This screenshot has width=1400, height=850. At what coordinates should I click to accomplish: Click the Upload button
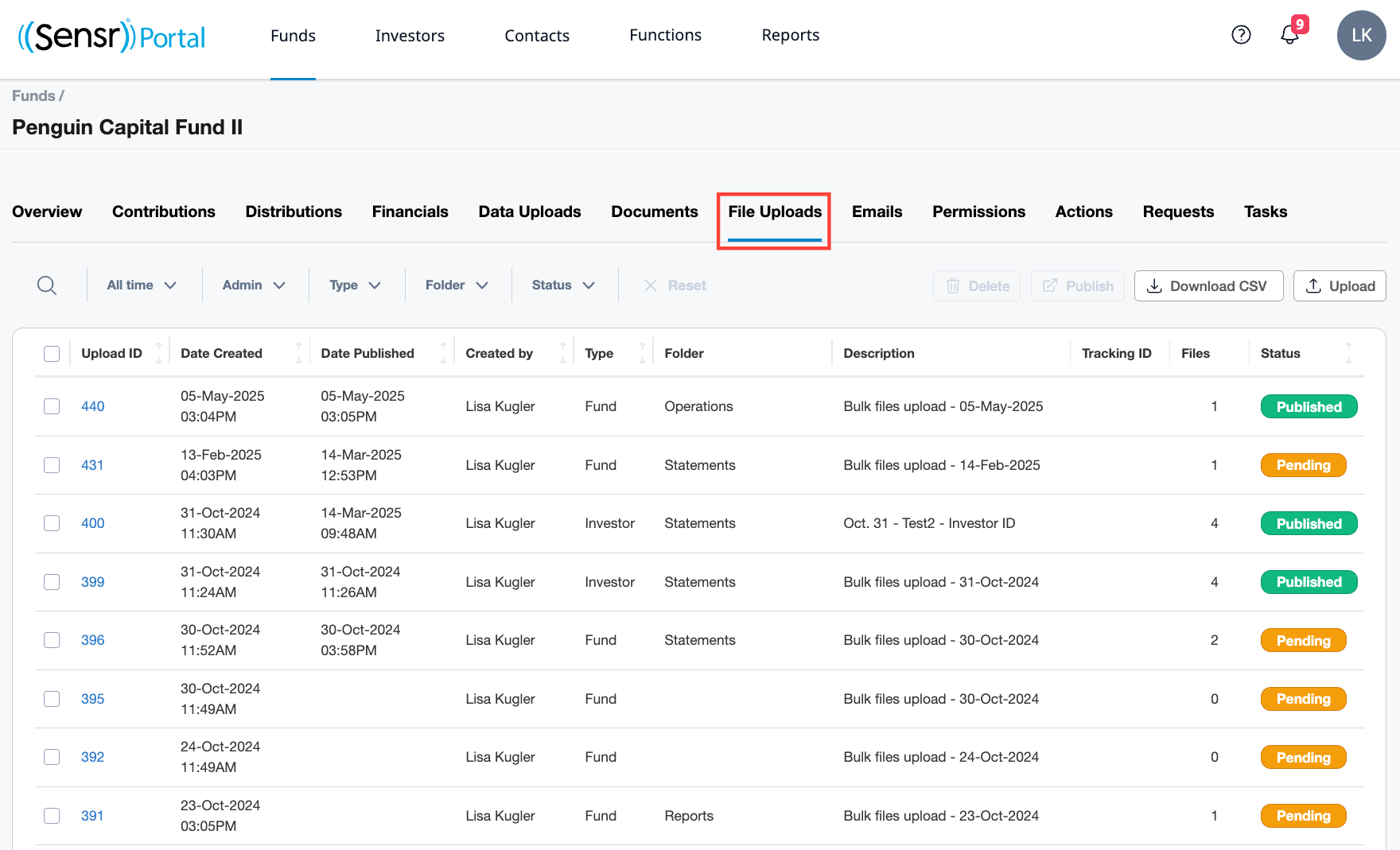(1340, 286)
